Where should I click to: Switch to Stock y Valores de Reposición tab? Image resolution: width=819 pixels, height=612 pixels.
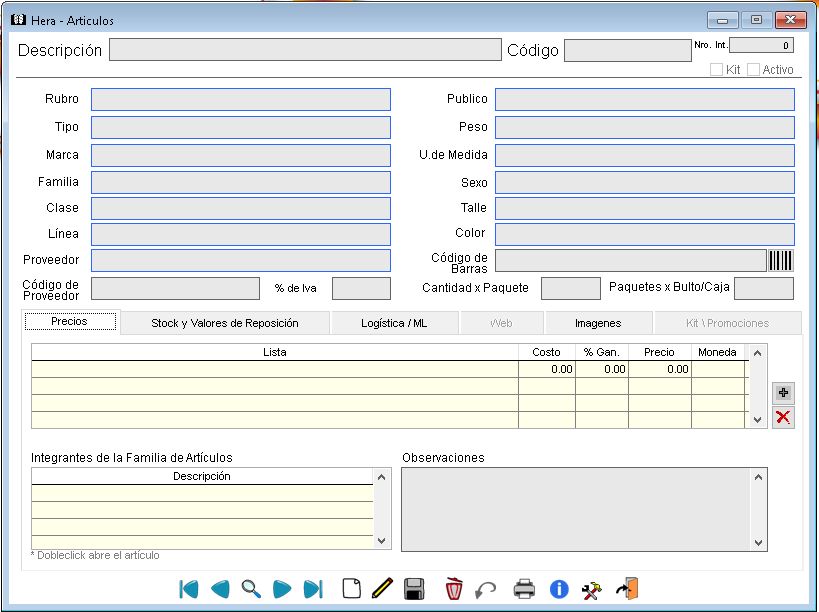(x=225, y=323)
